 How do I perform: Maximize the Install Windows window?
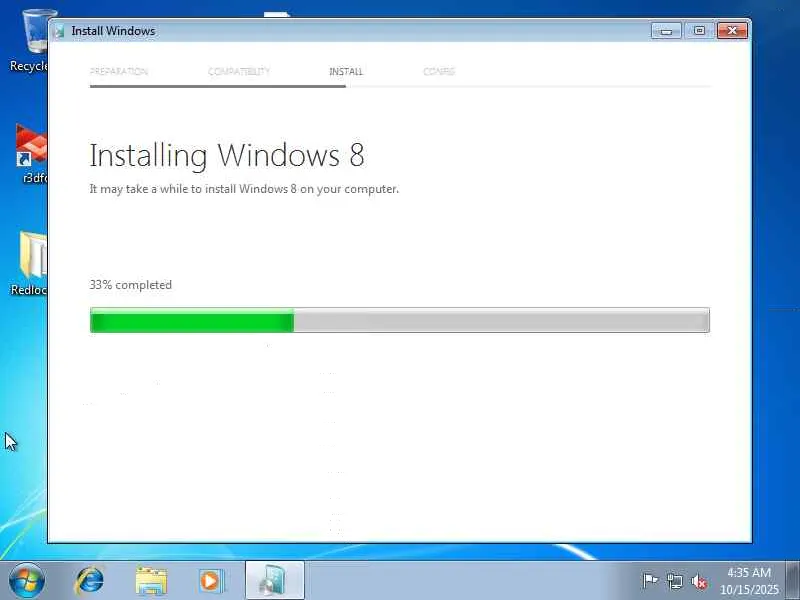click(x=699, y=31)
